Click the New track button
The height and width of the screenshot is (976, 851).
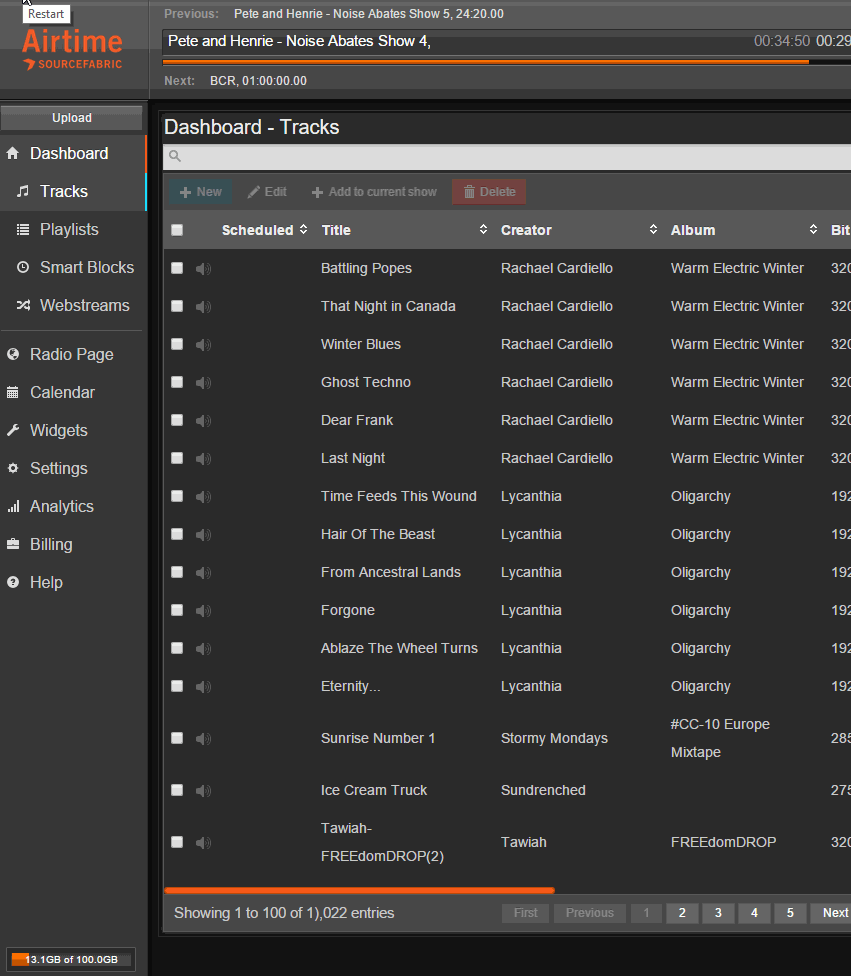(200, 192)
